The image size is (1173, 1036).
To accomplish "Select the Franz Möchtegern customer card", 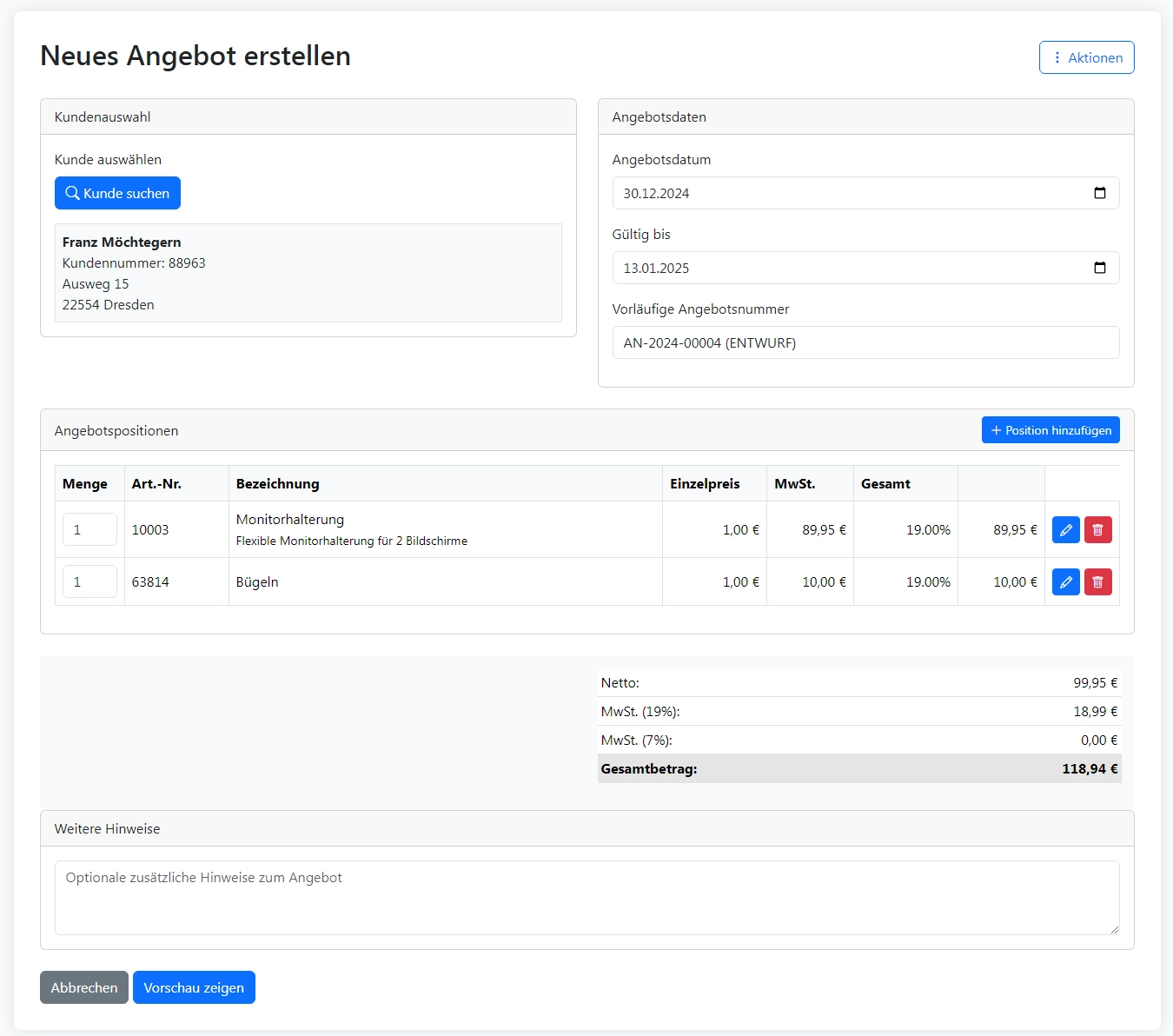I will point(308,273).
